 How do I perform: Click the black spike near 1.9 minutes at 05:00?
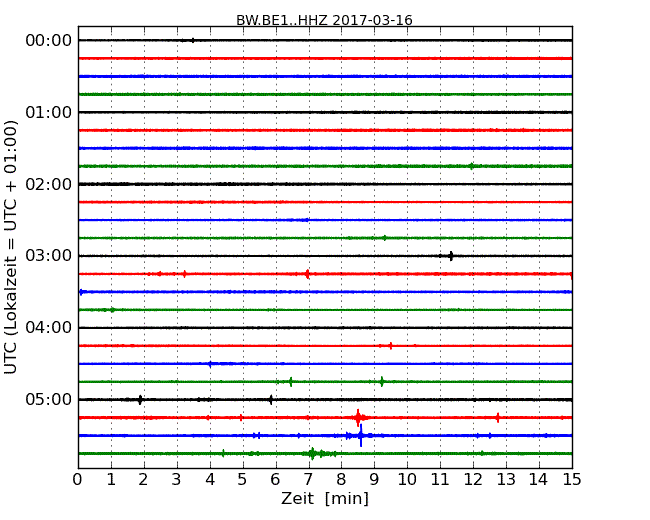click(140, 400)
